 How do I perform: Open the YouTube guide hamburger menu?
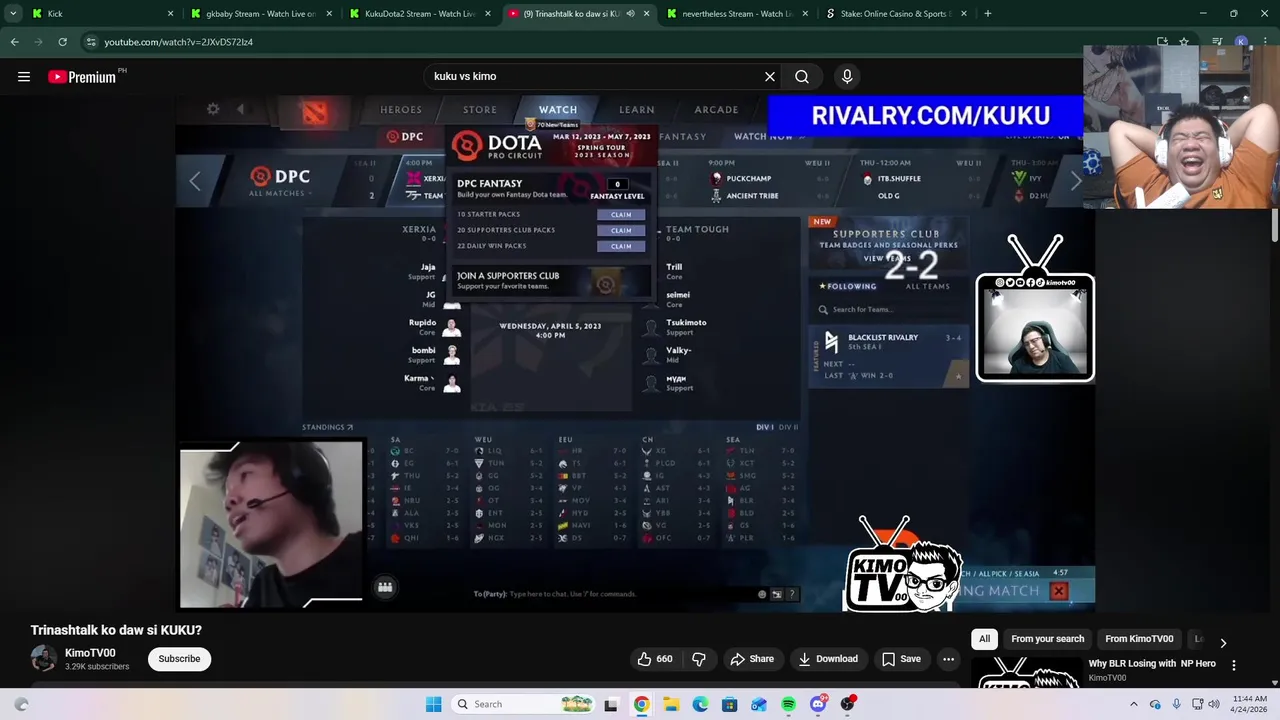point(24,76)
